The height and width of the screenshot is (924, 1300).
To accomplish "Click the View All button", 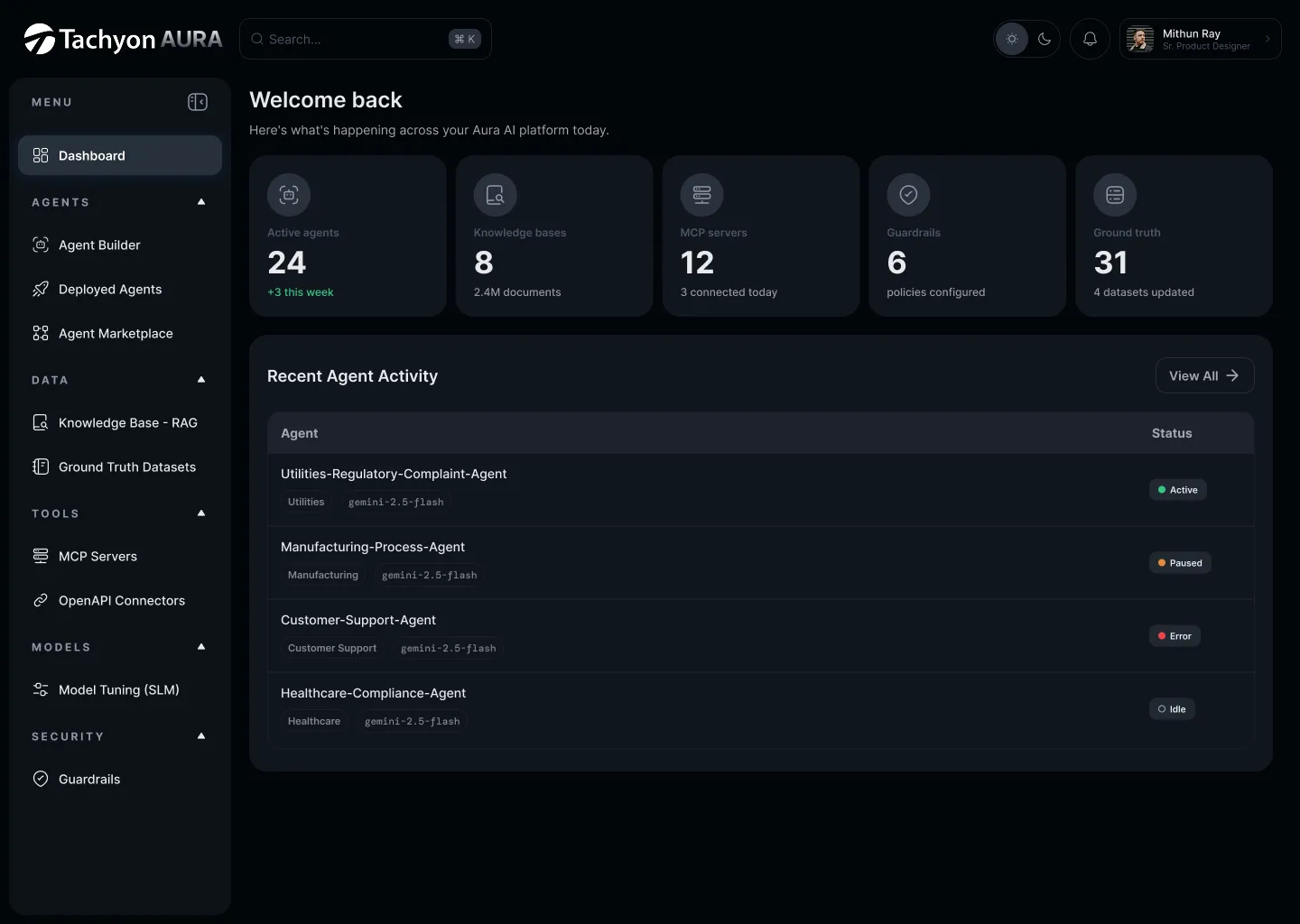I will click(1204, 375).
